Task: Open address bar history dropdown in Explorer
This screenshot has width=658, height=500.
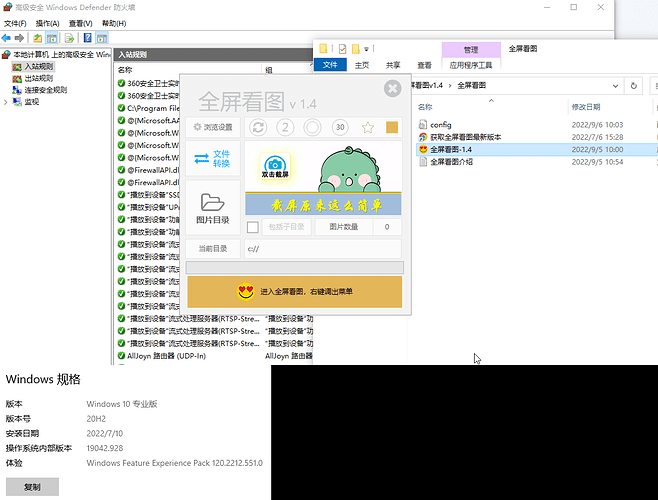Action: click(615, 86)
